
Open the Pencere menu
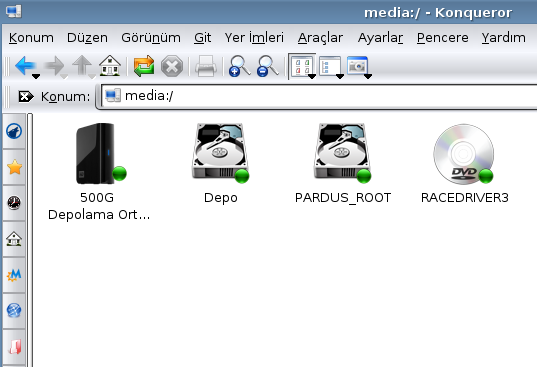[x=442, y=38]
